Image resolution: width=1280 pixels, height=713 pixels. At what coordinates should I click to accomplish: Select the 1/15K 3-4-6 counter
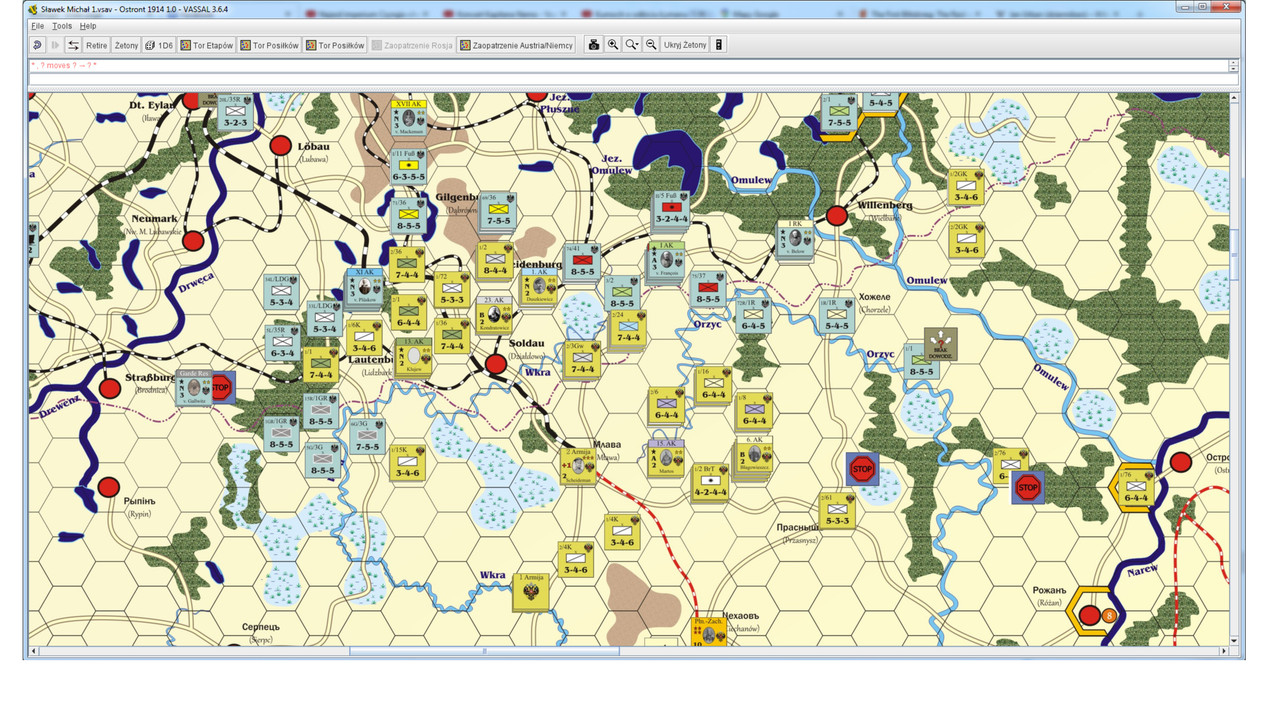tap(407, 463)
